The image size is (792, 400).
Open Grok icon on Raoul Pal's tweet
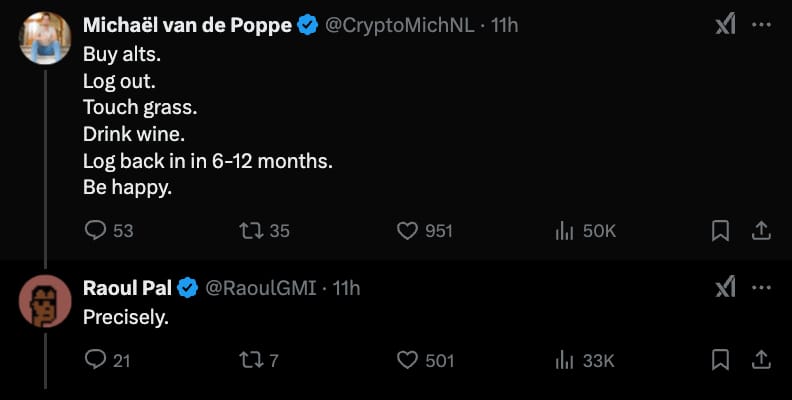725,288
